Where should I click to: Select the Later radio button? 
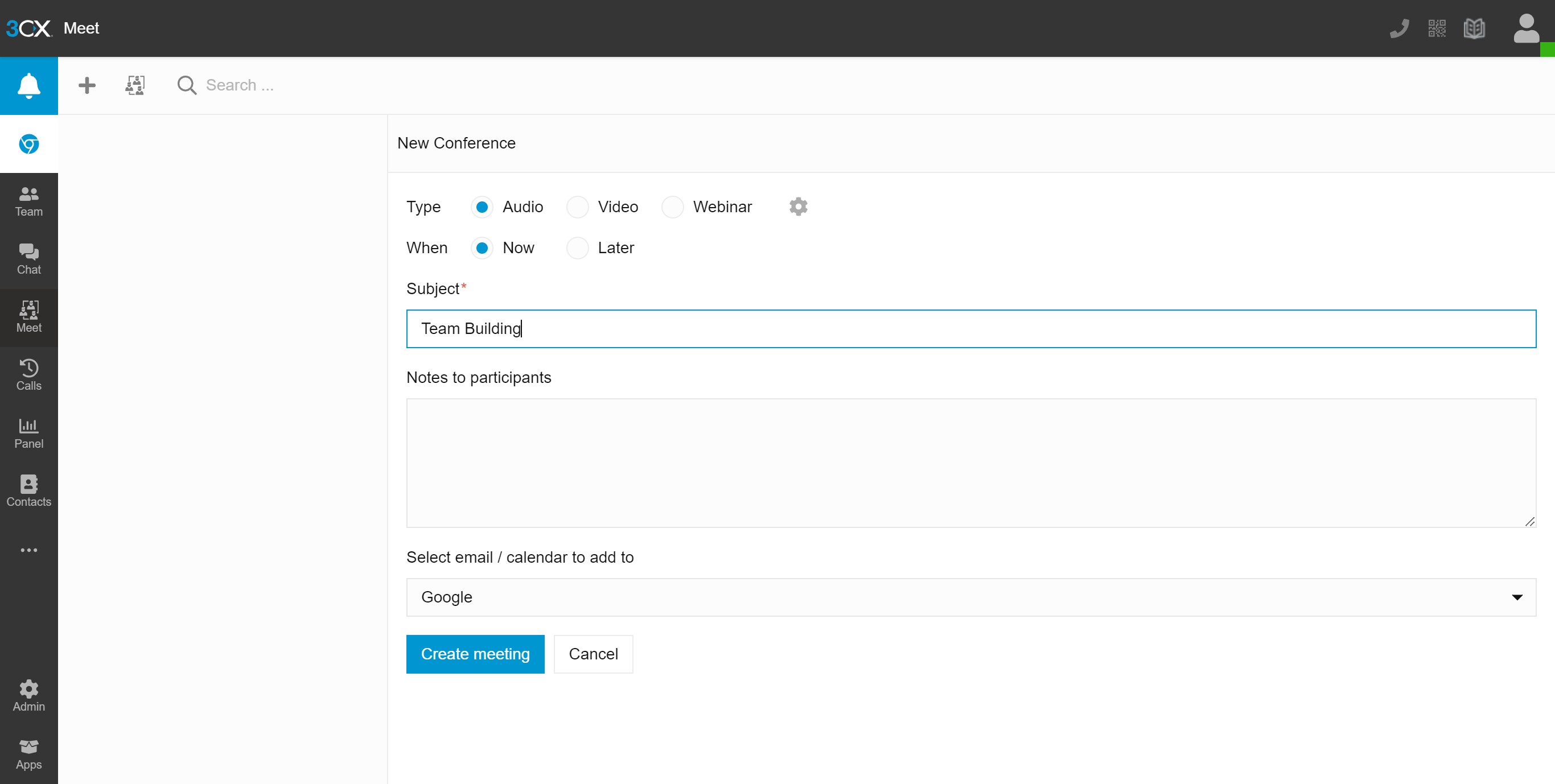pos(577,248)
